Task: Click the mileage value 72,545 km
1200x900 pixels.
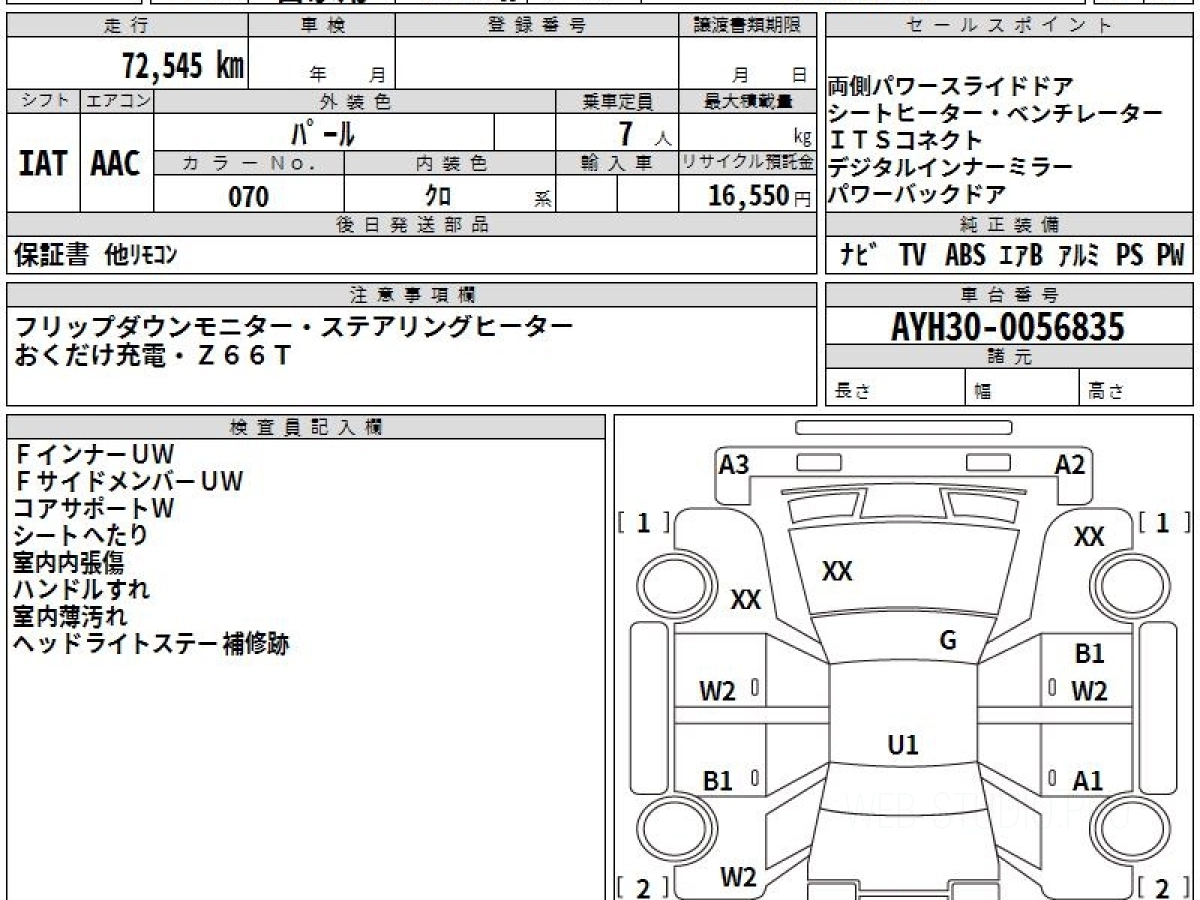Action: tap(183, 67)
